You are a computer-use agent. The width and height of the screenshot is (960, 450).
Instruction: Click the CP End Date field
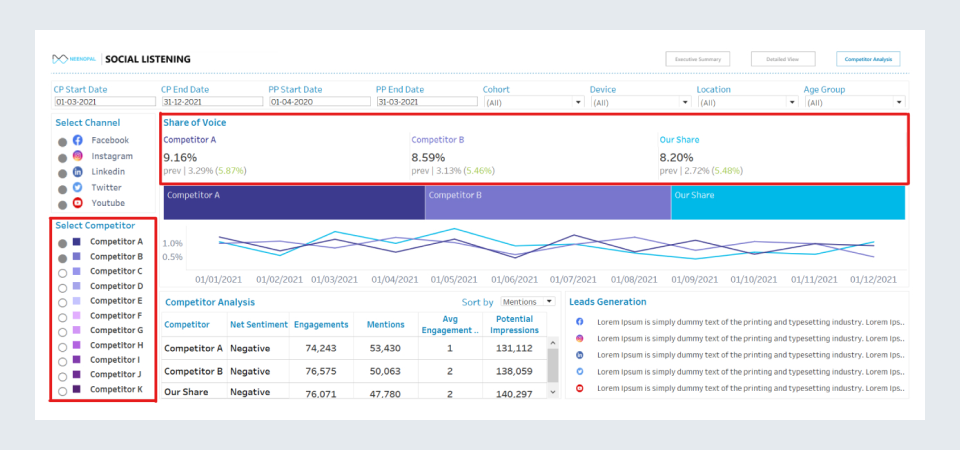click(x=212, y=102)
